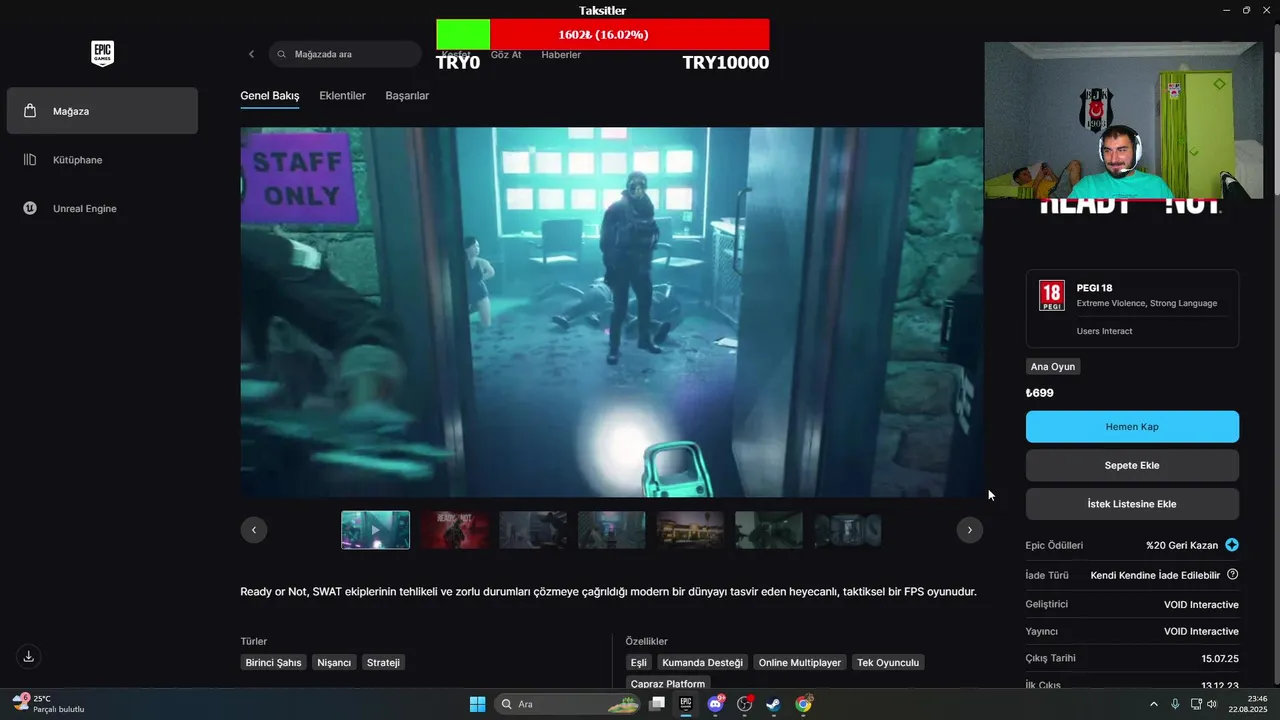Select the first video thumbnail with play icon

click(375, 530)
